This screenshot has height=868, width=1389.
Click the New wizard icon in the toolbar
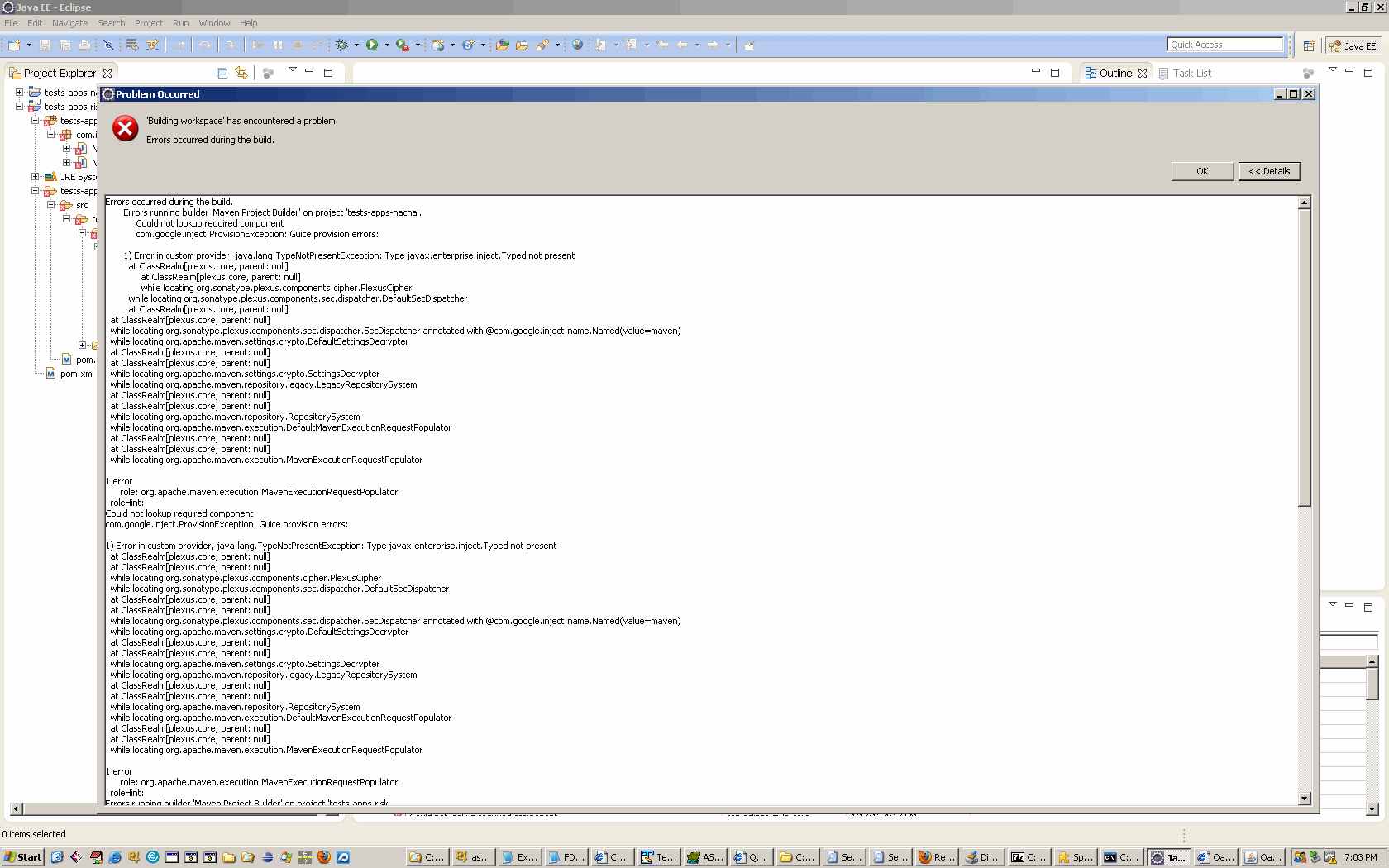pos(14,45)
